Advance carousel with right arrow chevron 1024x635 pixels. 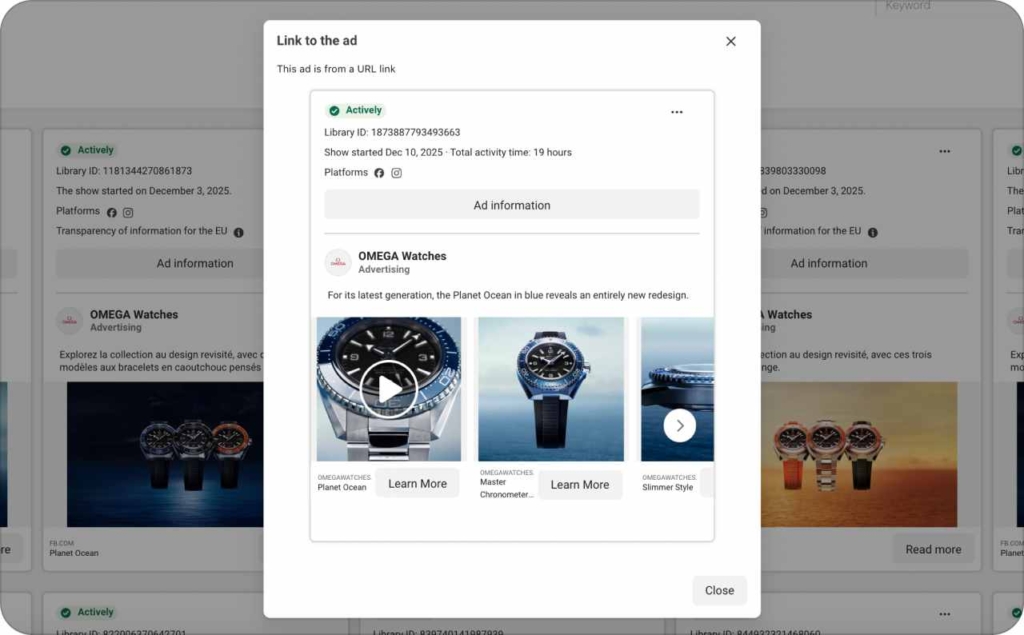pos(679,426)
